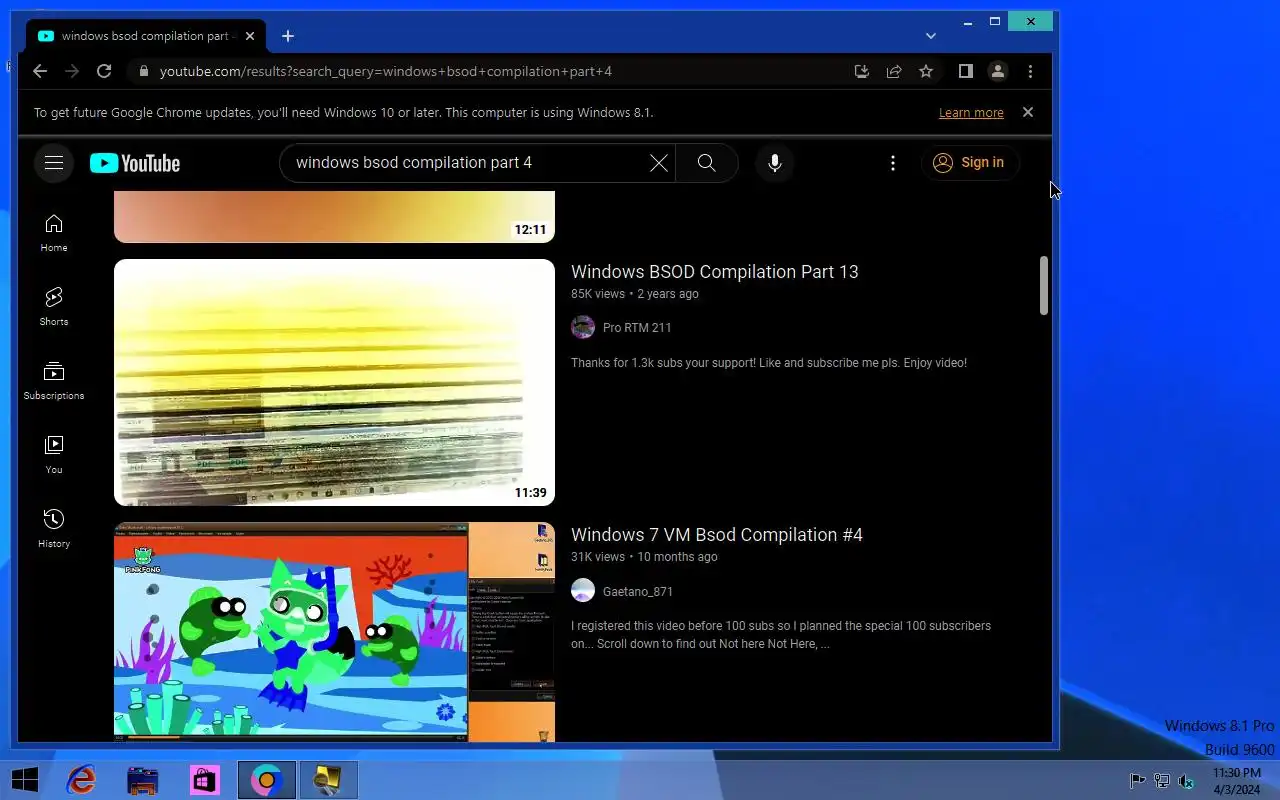Click the install app icon in address bar
Screen dimensions: 1280x800
pyautogui.click(x=862, y=71)
